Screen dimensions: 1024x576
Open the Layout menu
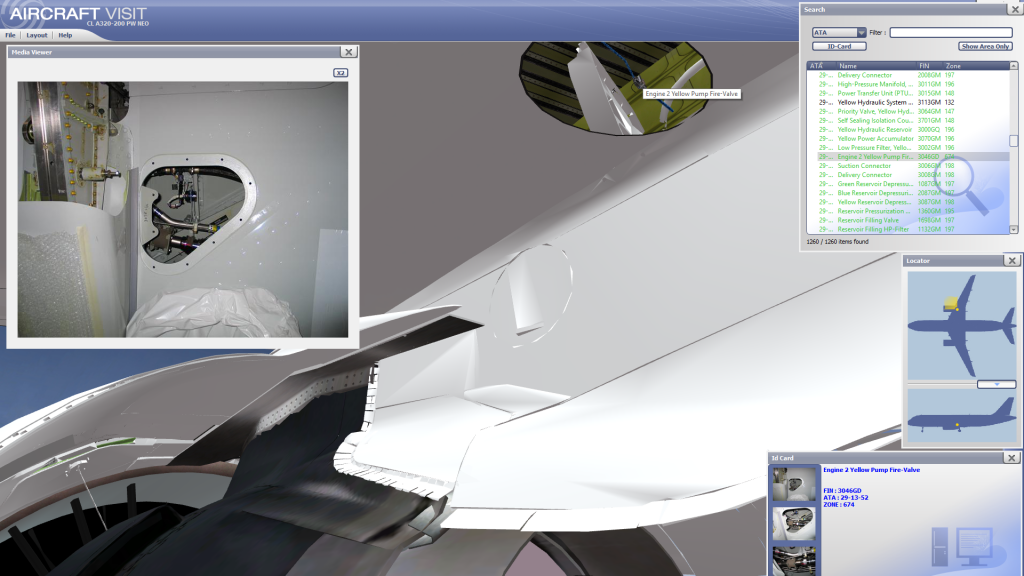click(x=37, y=35)
